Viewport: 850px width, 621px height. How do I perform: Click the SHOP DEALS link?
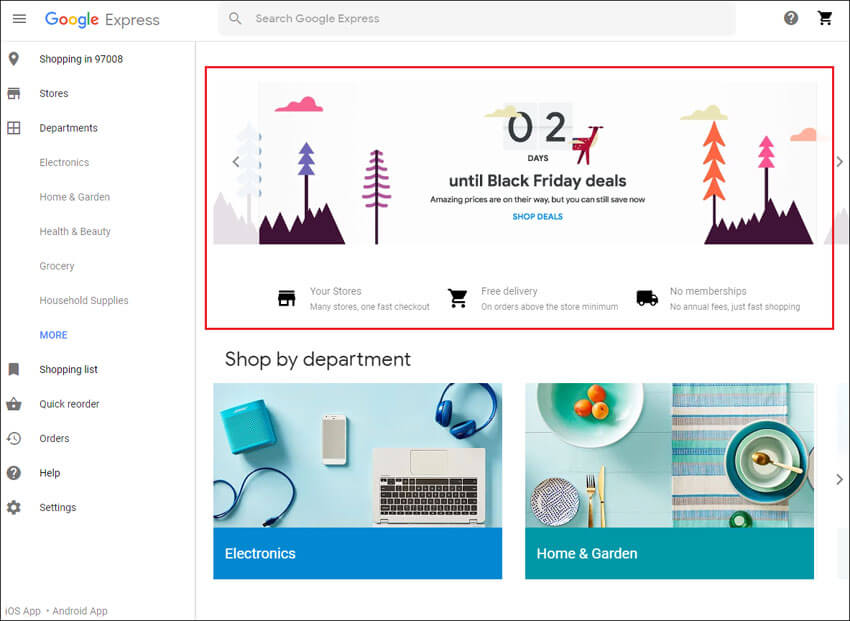tap(538, 217)
